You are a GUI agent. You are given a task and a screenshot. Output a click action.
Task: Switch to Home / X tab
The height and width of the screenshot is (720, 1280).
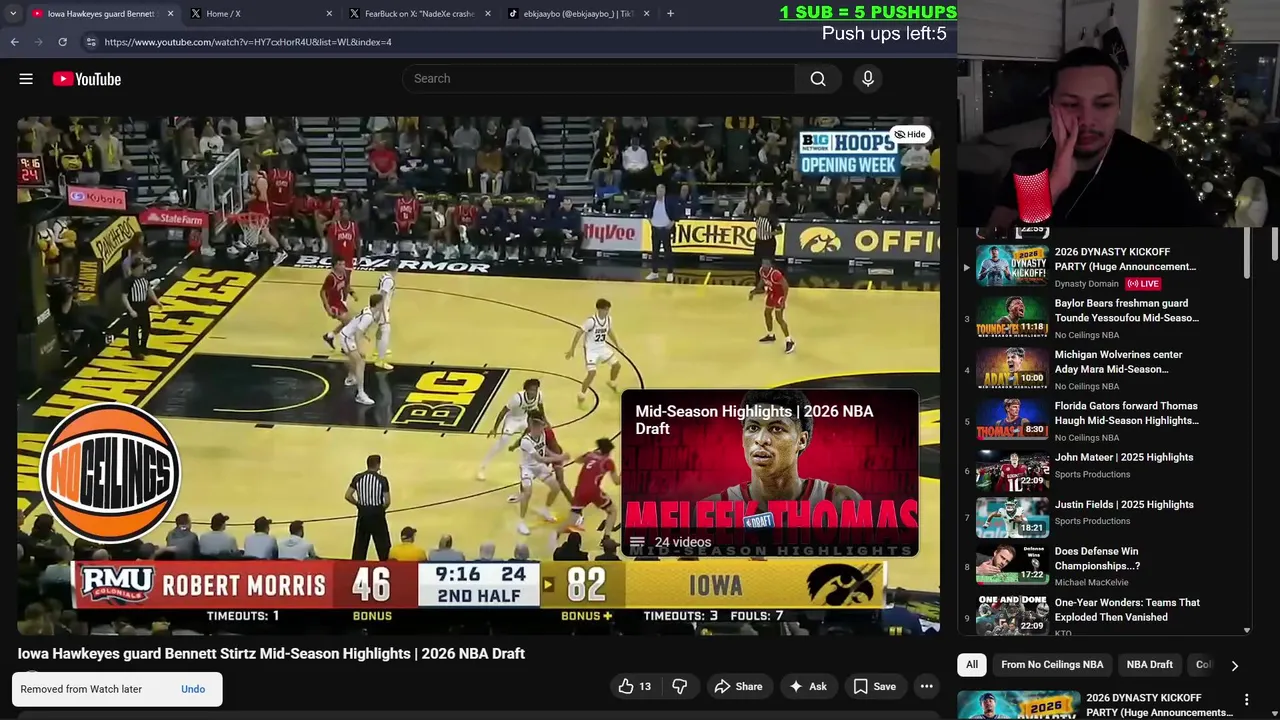pyautogui.click(x=258, y=14)
